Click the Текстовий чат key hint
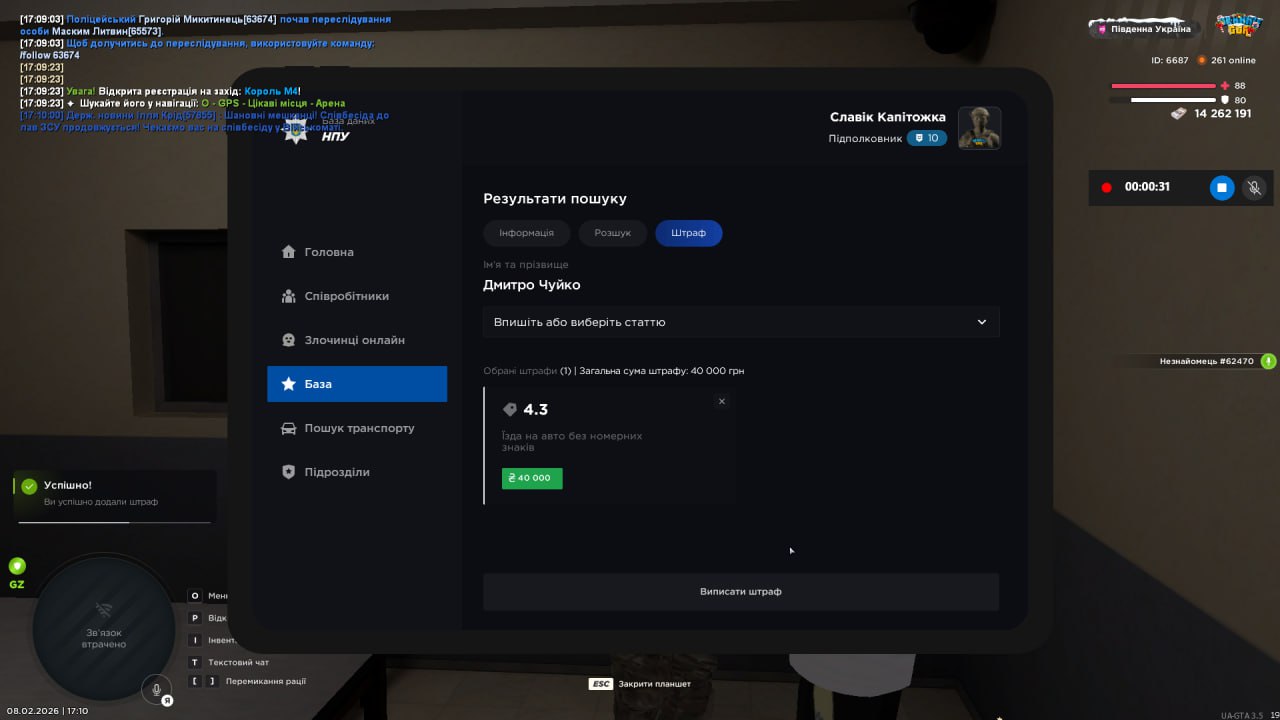 point(229,662)
